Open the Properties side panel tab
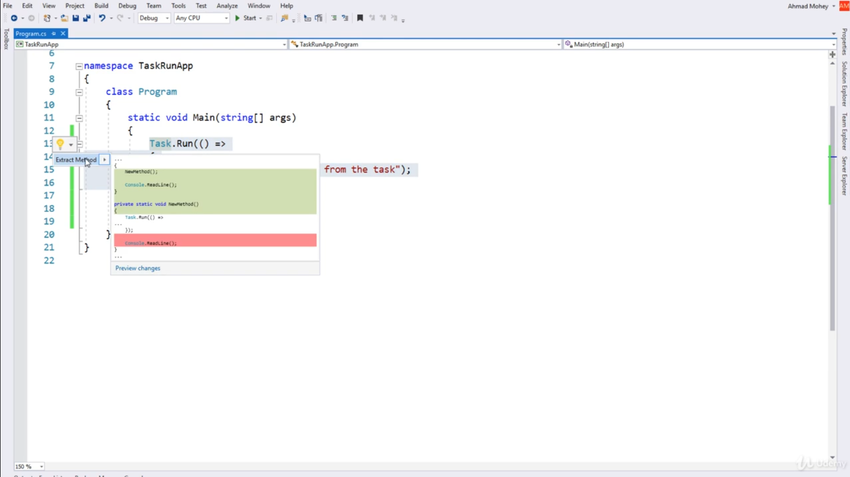Image resolution: width=850 pixels, height=477 pixels. coord(844,42)
